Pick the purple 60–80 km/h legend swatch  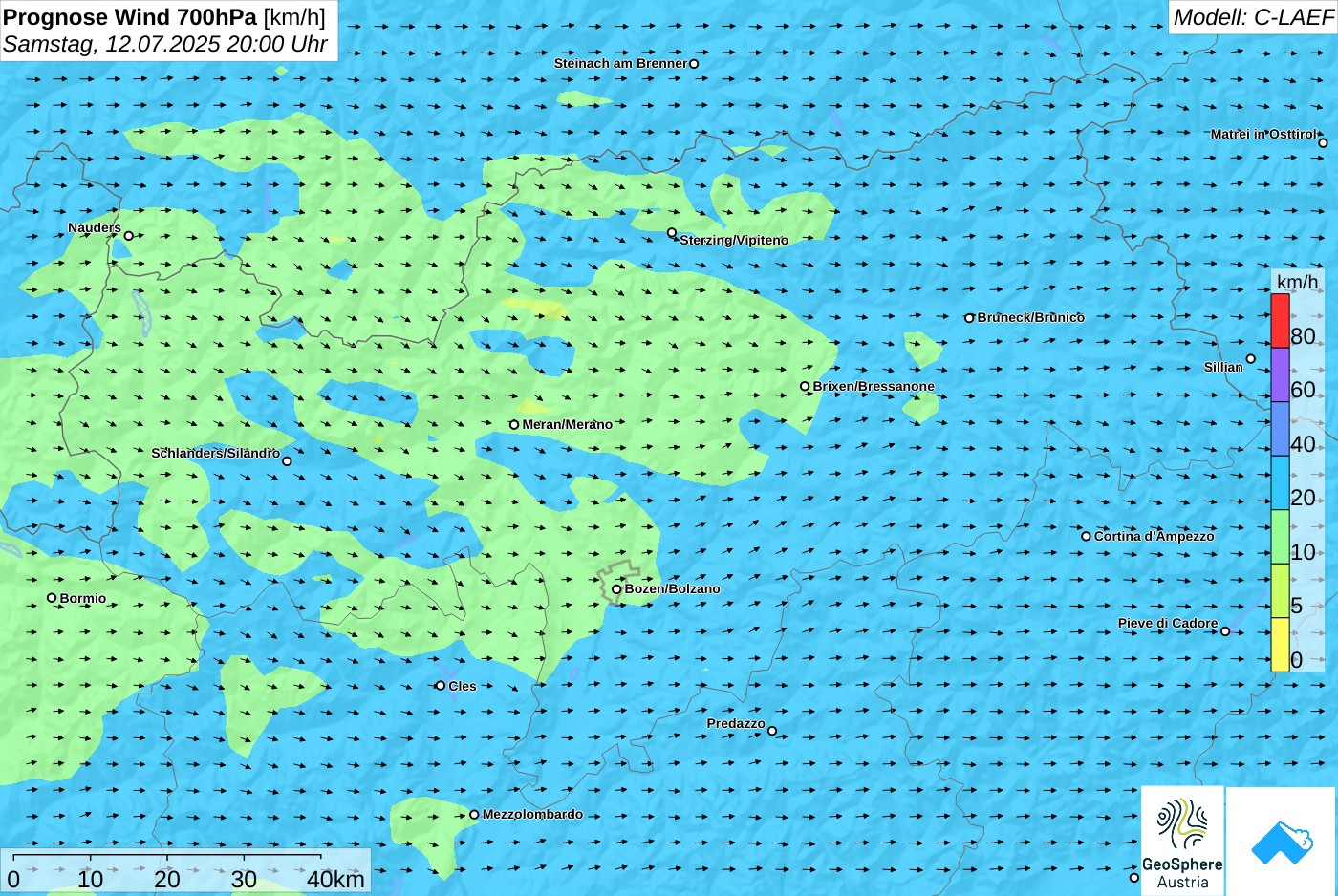point(1280,374)
